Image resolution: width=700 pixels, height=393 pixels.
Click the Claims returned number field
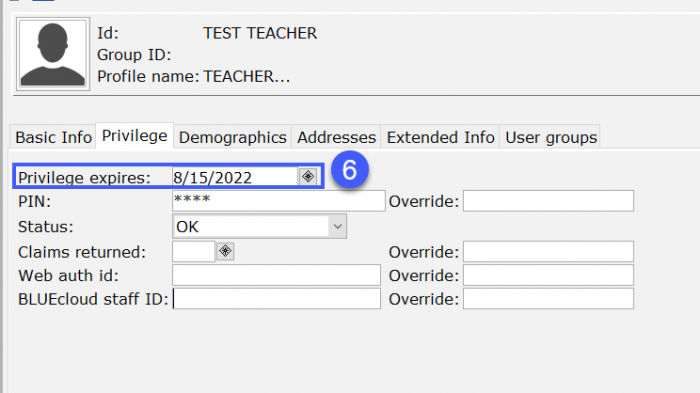(194, 251)
